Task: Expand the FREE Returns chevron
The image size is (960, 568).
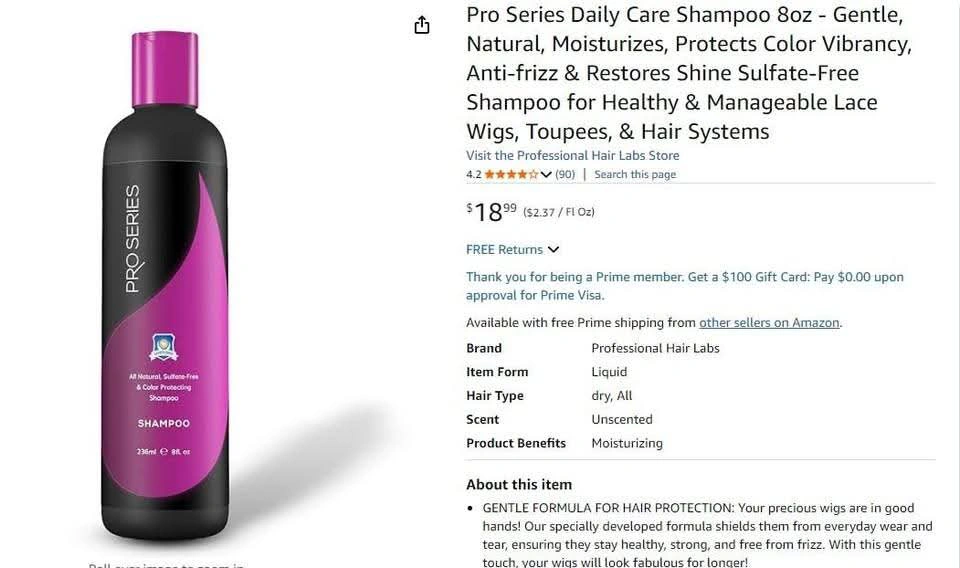Action: tap(553, 249)
